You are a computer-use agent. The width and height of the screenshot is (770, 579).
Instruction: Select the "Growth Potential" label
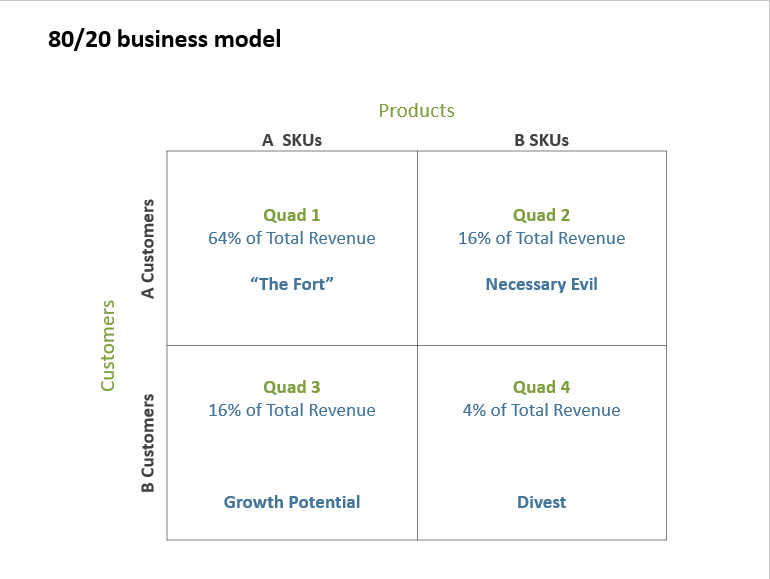tap(292, 502)
